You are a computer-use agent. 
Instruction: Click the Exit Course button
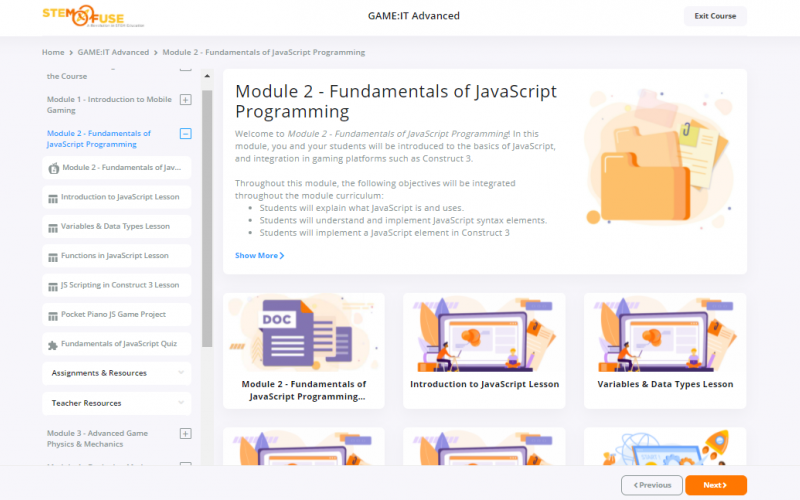[715, 16]
